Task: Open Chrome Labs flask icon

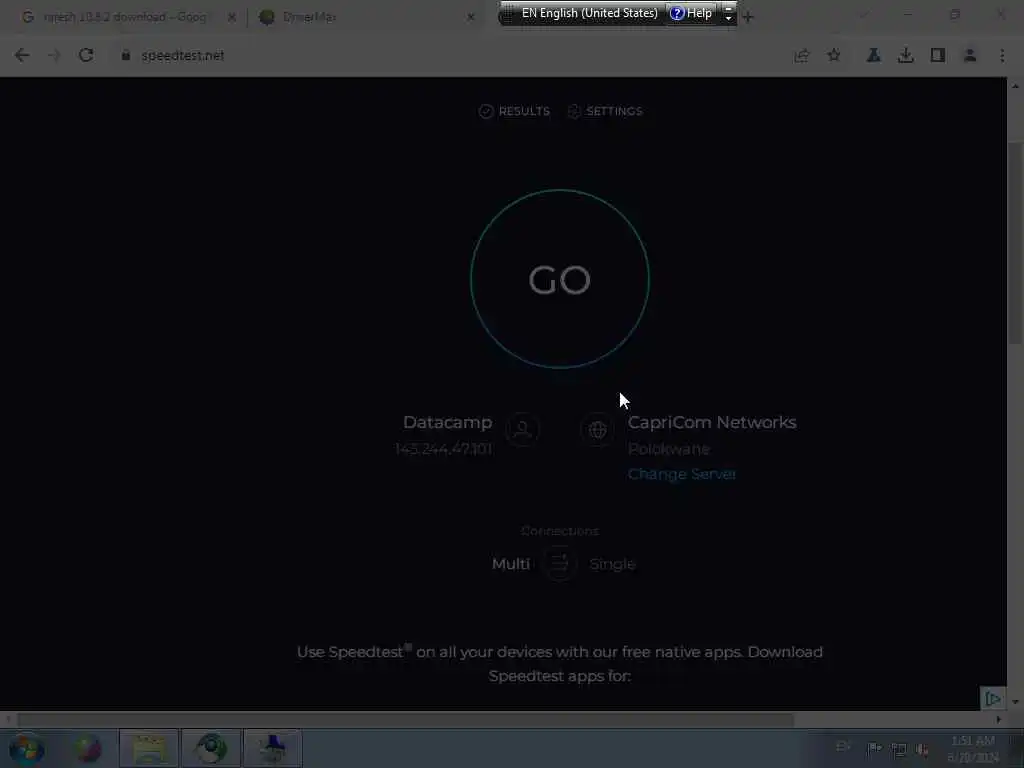Action: [873, 56]
